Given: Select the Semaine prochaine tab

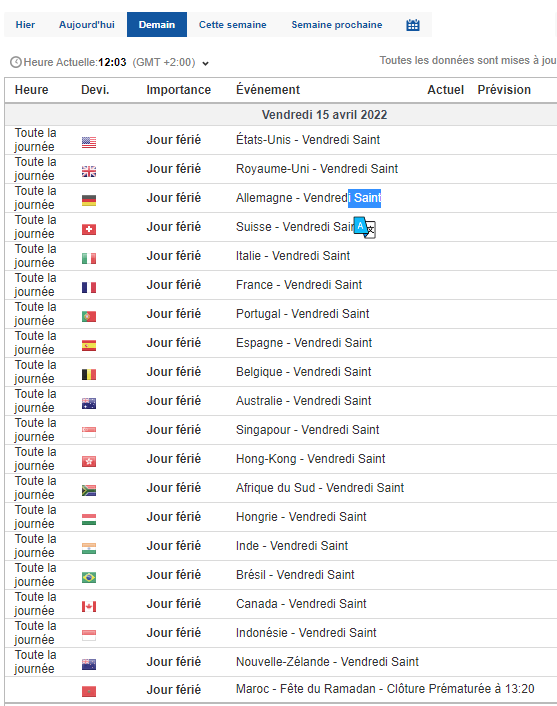Looking at the screenshot, I should (337, 25).
